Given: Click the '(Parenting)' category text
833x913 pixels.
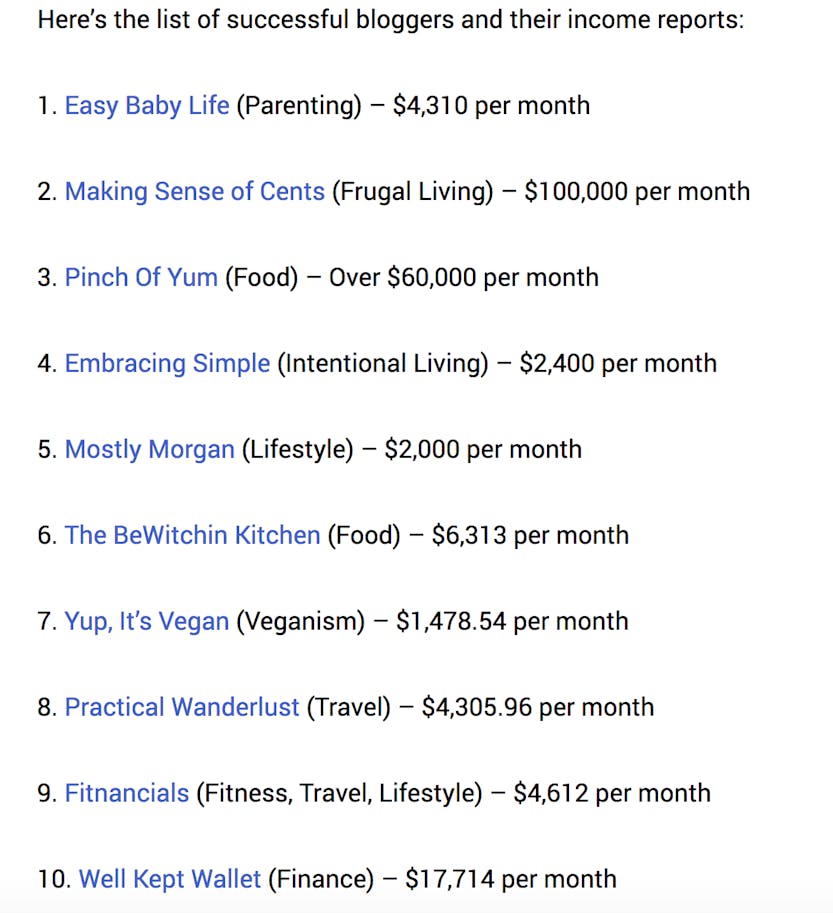Looking at the screenshot, I should tap(299, 106).
